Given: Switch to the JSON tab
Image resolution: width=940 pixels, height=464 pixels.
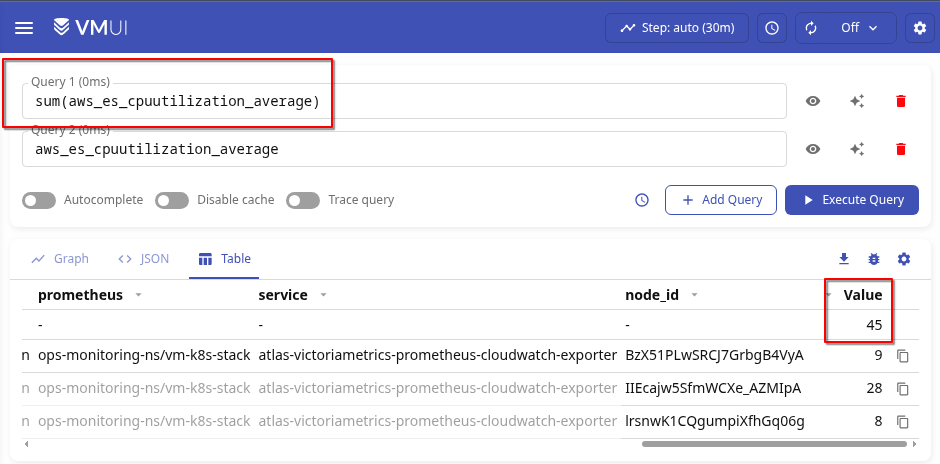Looking at the screenshot, I should click(x=143, y=259).
